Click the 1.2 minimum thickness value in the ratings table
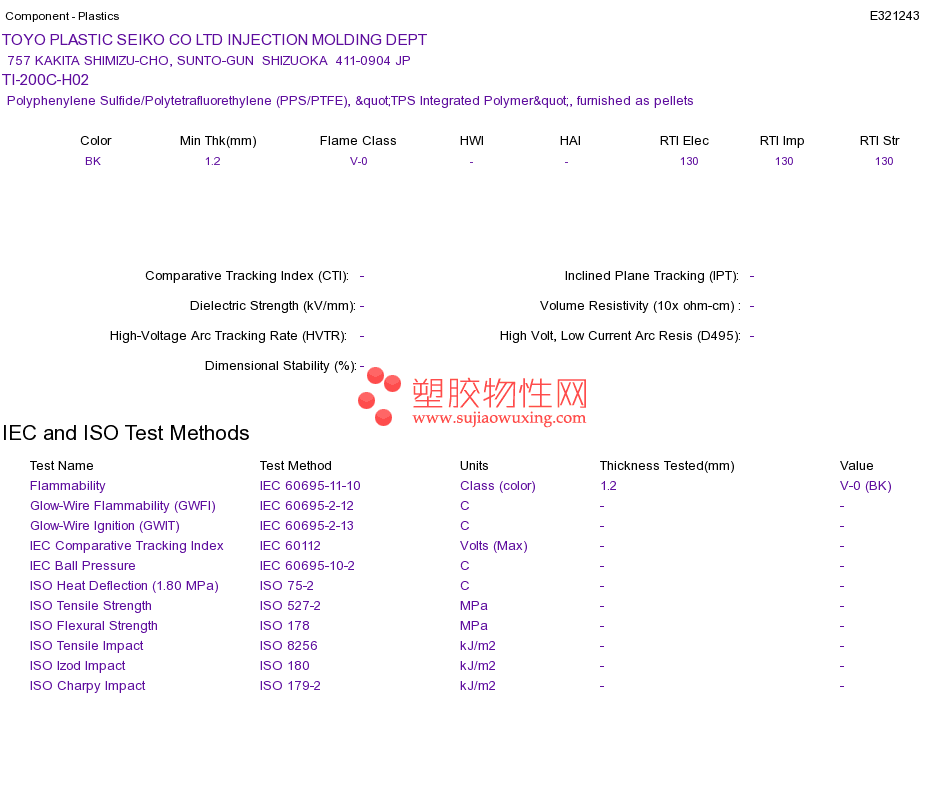This screenshot has width=950, height=800. (x=213, y=161)
